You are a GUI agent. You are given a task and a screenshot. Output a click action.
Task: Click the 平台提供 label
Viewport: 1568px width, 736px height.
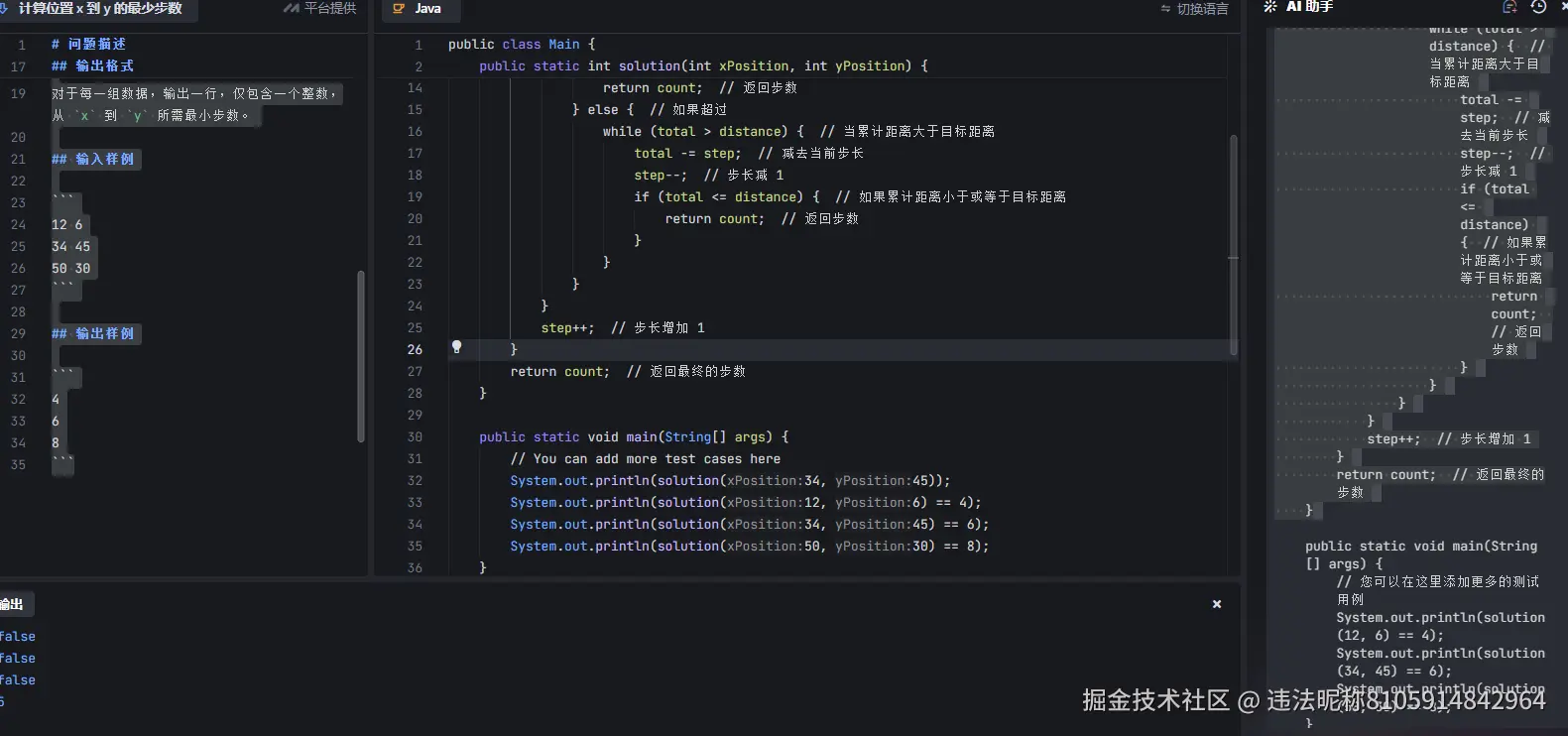329,8
